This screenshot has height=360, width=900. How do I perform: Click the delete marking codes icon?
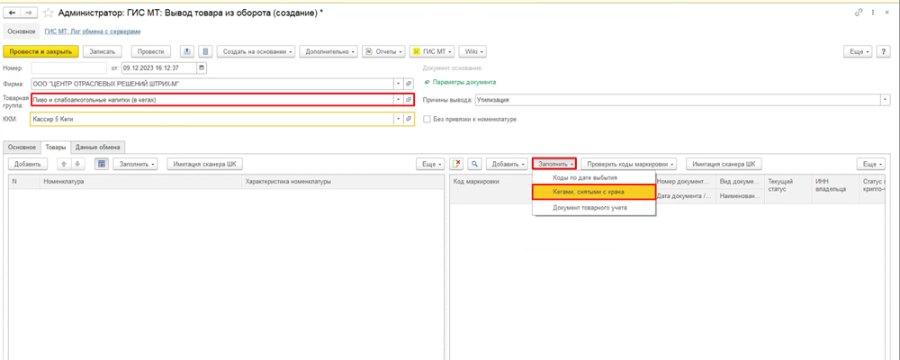point(457,164)
